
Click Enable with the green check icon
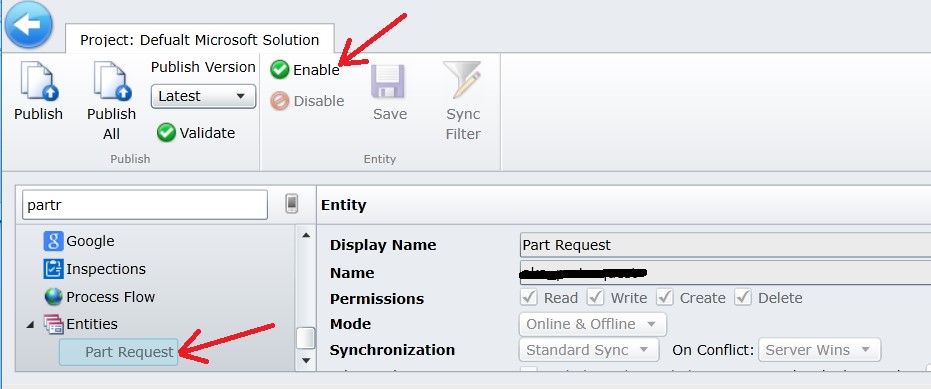[305, 70]
